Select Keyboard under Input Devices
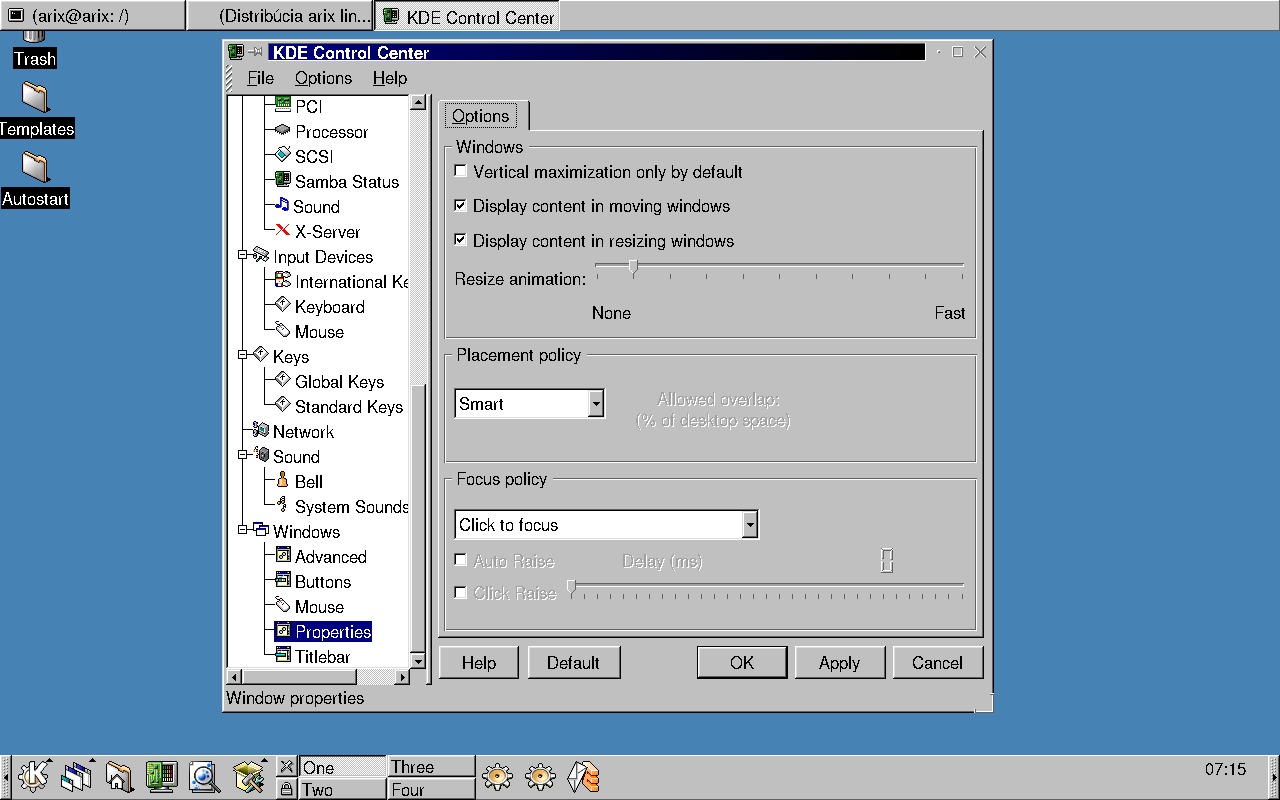 329,307
